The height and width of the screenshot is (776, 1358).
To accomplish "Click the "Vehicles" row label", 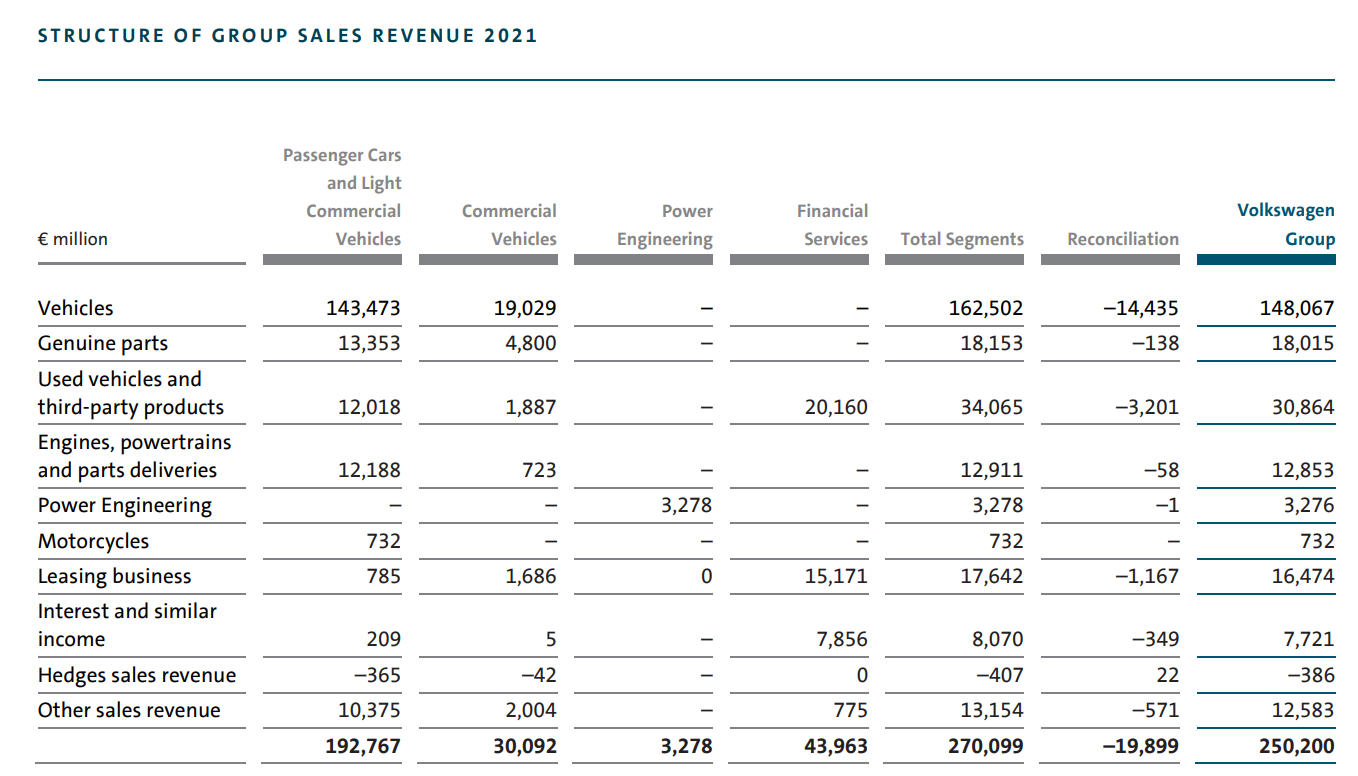I will click(x=76, y=308).
